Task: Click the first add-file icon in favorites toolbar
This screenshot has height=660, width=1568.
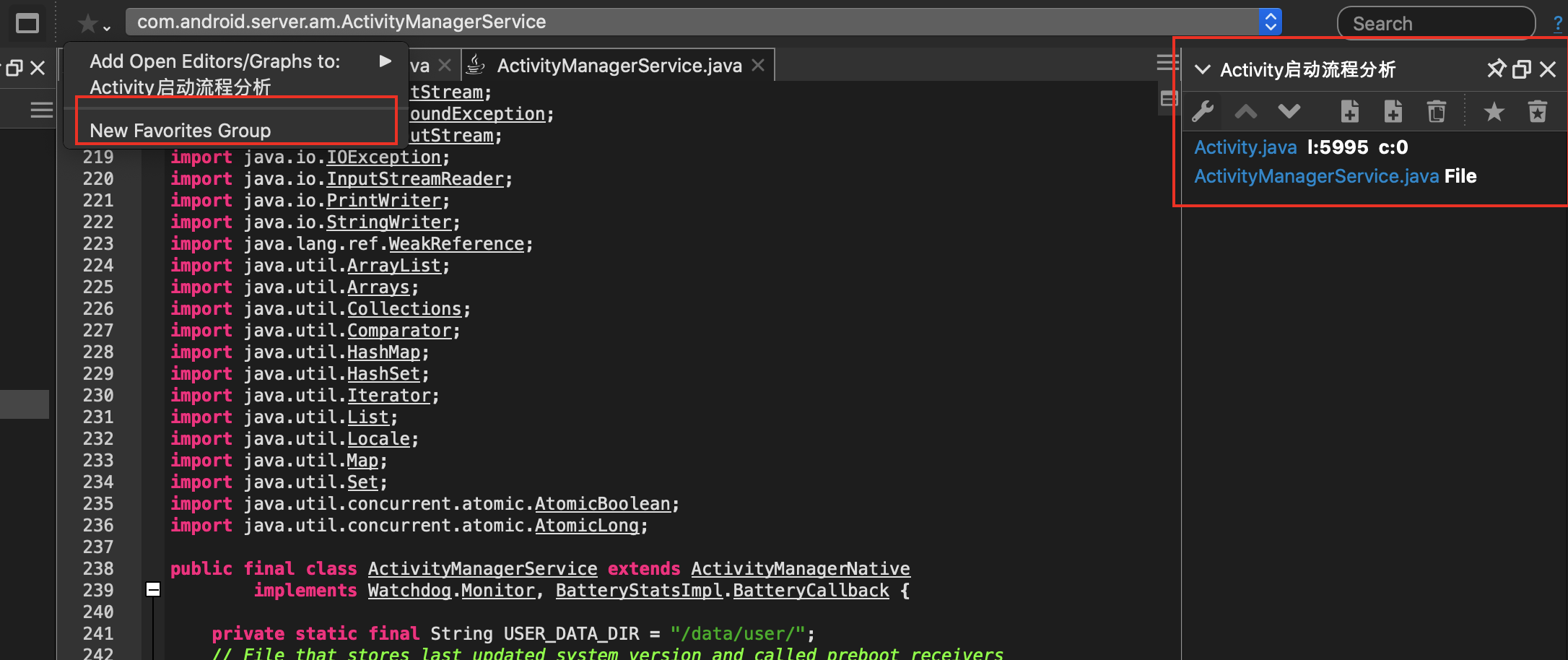Action: click(x=1349, y=111)
